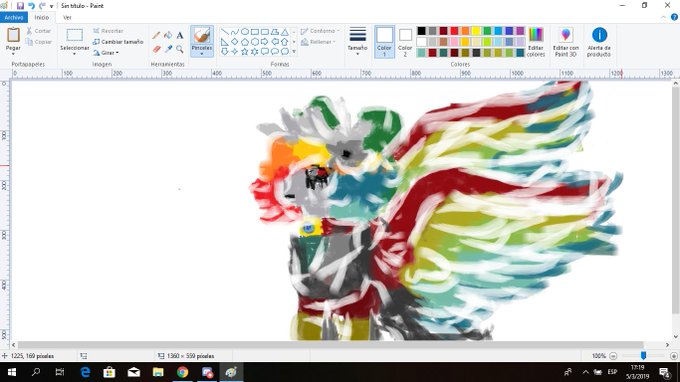Expand the Formas shapes gallery

[294, 52]
